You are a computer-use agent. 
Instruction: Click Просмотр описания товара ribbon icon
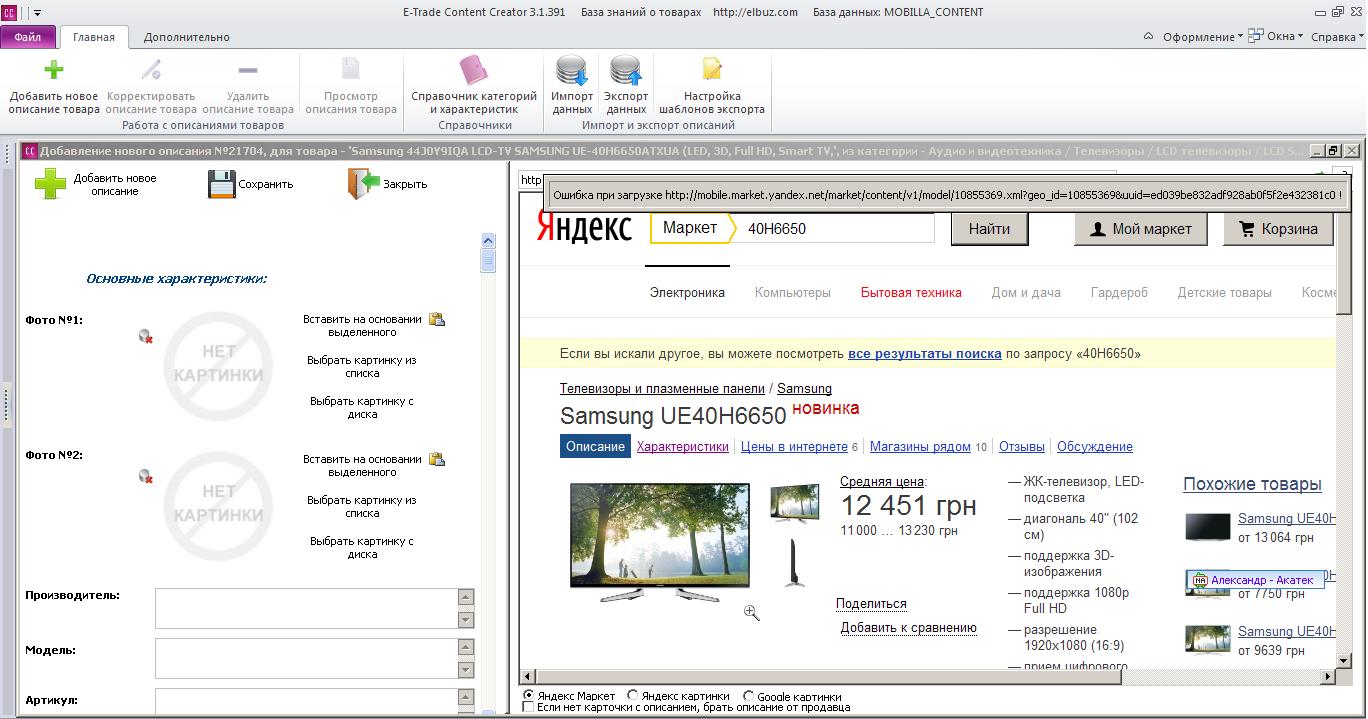tap(351, 69)
